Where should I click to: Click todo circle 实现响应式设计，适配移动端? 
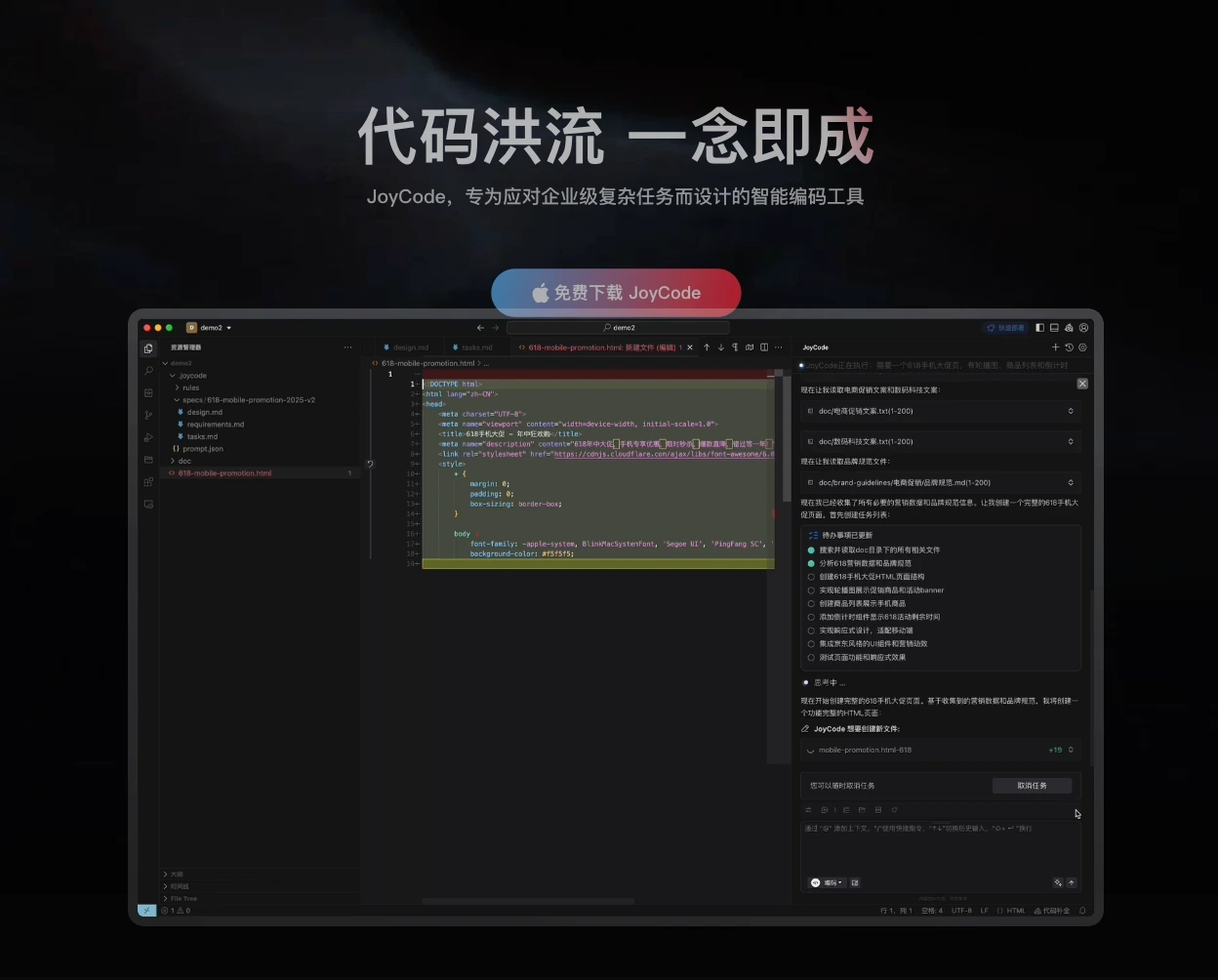coord(811,631)
